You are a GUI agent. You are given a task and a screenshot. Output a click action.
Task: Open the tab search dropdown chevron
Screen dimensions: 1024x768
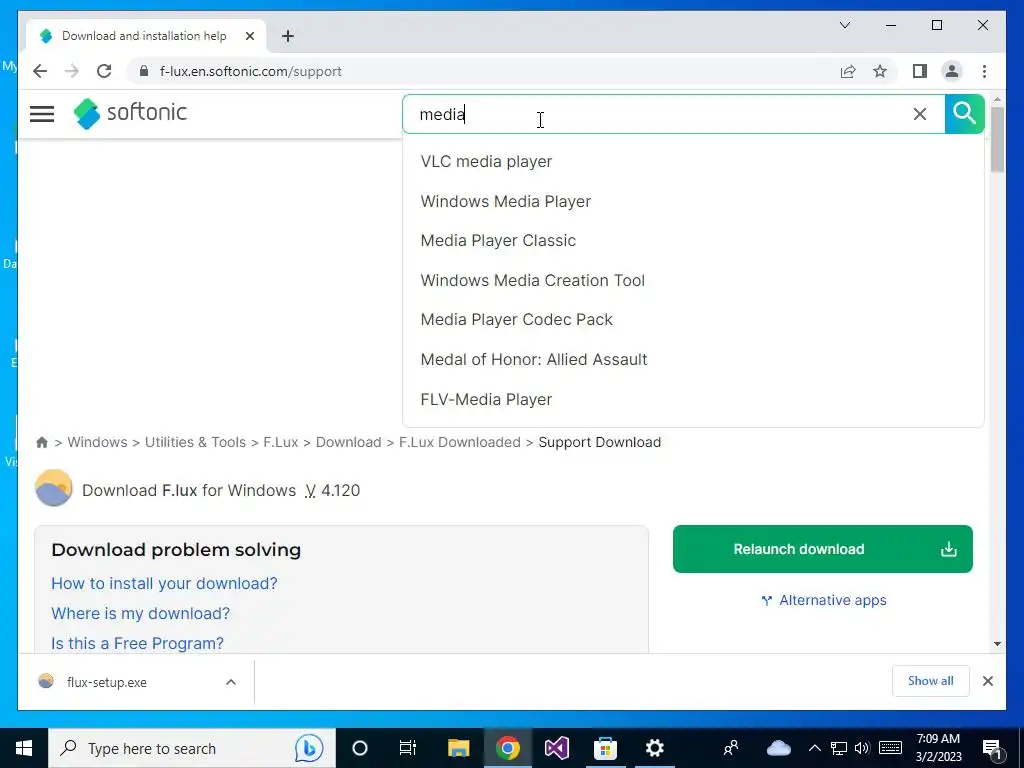coord(845,25)
